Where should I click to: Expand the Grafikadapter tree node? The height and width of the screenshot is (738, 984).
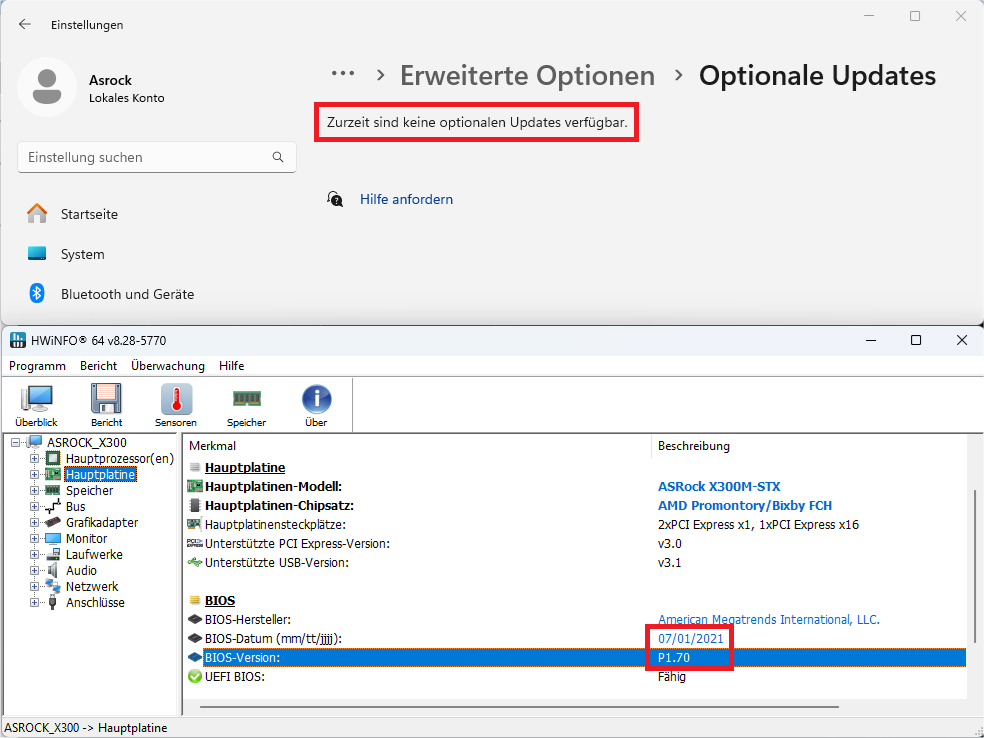(x=35, y=523)
